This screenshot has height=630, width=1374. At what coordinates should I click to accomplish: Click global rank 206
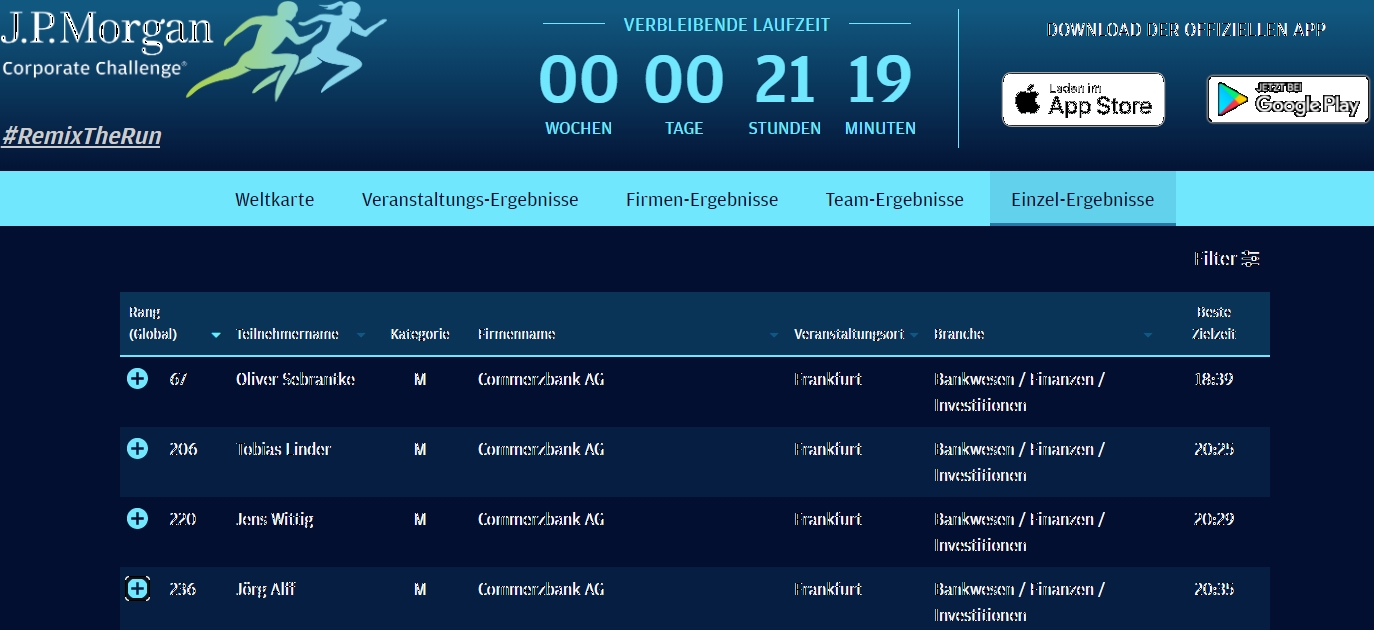[x=183, y=449]
